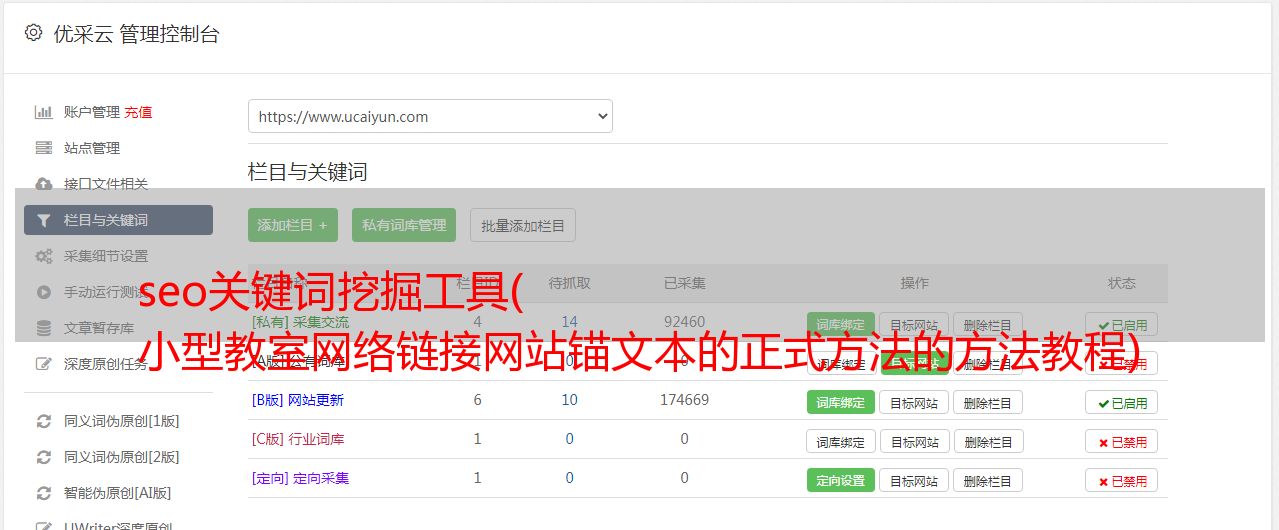The width and height of the screenshot is (1279, 530).
Task: Click the edit pencil icon beside 深度原创任务
Action: pos(43,364)
